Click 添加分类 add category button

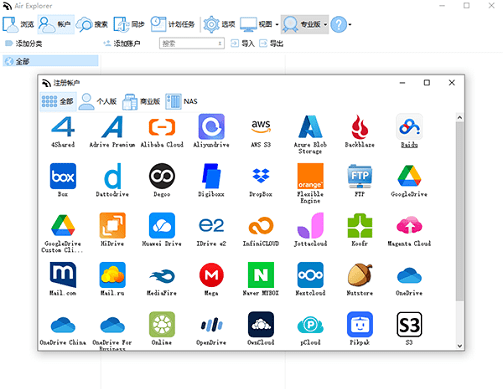click(x=23, y=44)
